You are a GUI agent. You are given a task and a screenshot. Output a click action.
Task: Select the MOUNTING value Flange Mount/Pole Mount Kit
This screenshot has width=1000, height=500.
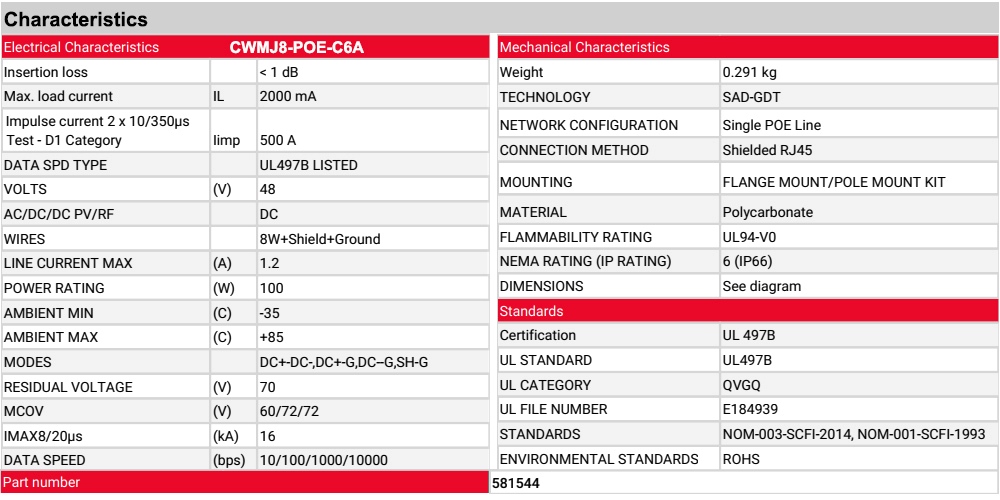click(834, 182)
